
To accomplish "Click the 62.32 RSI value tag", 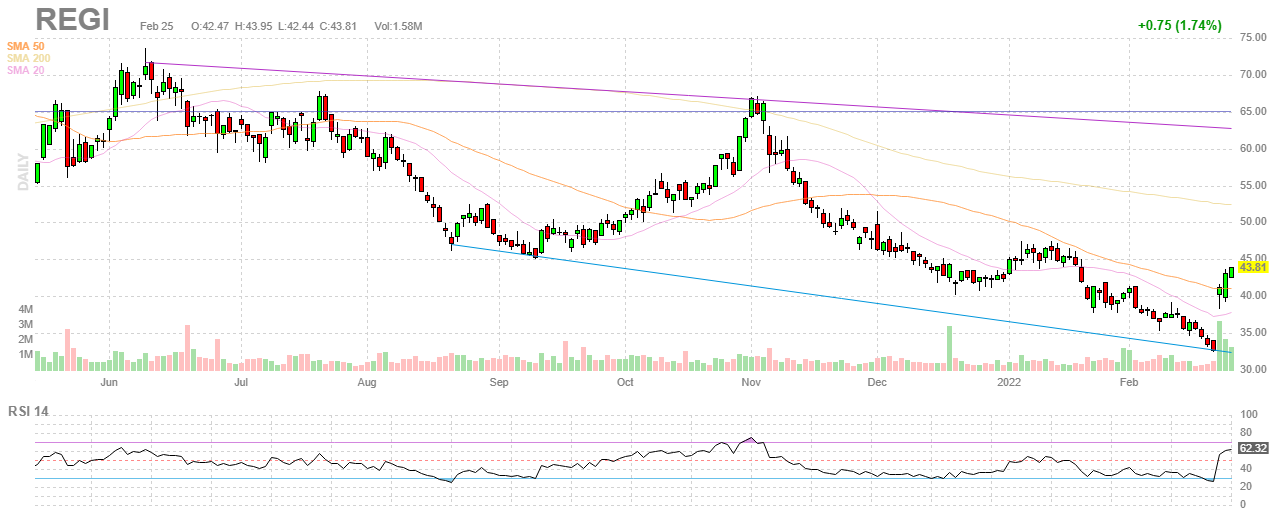I will coord(1253,449).
